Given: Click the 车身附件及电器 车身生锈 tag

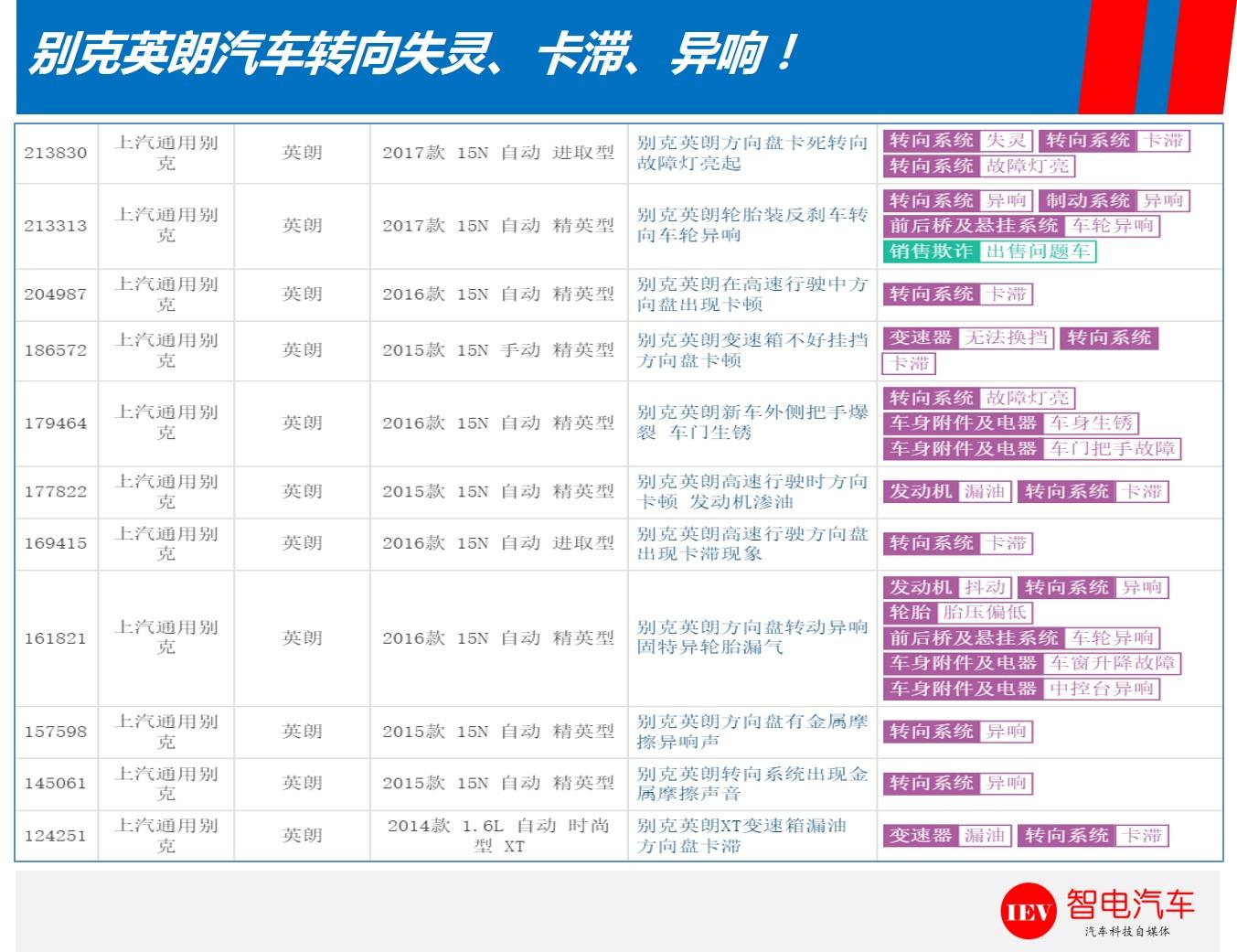Looking at the screenshot, I should coord(1011,423).
